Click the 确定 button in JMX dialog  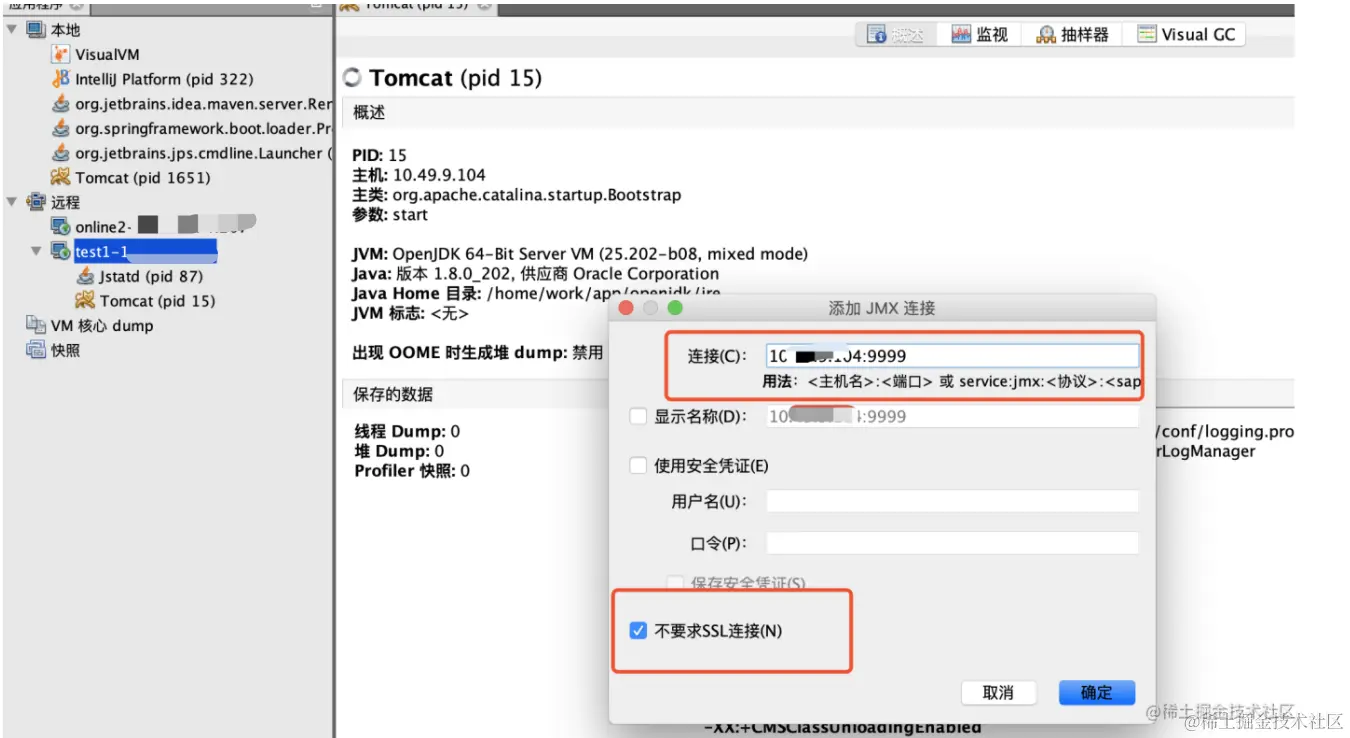[1096, 692]
